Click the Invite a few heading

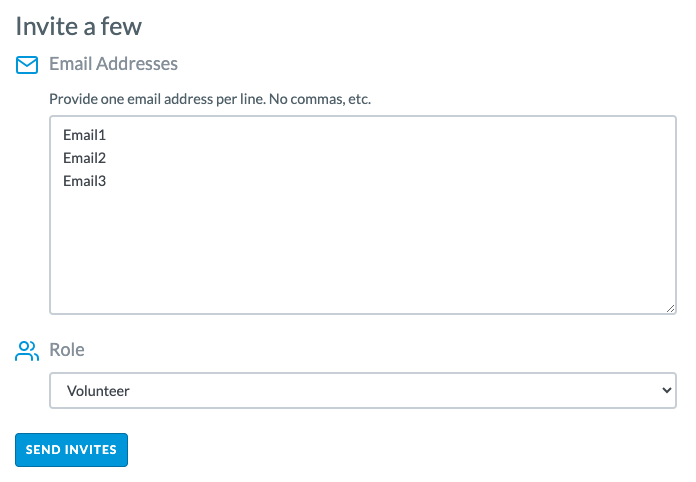click(x=79, y=26)
